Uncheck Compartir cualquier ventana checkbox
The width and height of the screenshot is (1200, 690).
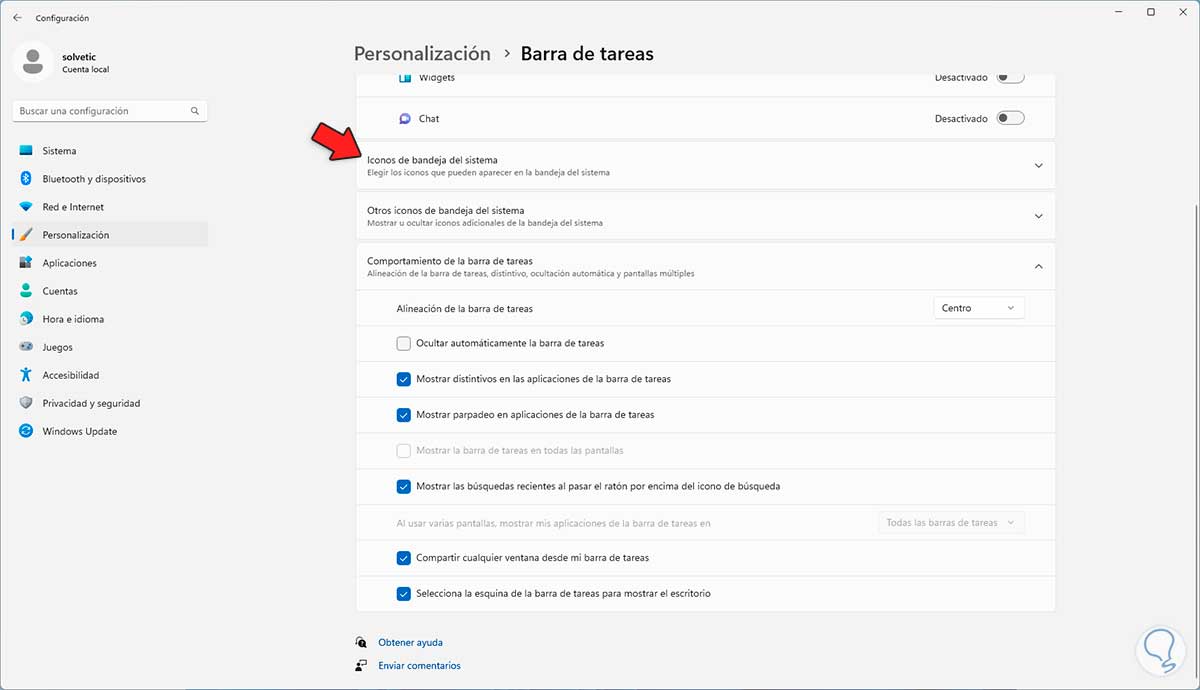404,558
